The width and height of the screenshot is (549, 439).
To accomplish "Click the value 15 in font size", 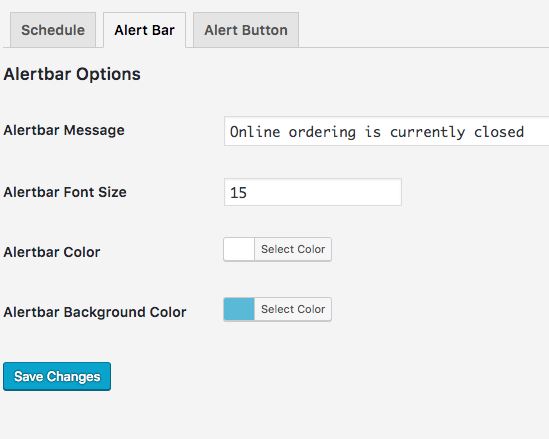I will tap(238, 193).
